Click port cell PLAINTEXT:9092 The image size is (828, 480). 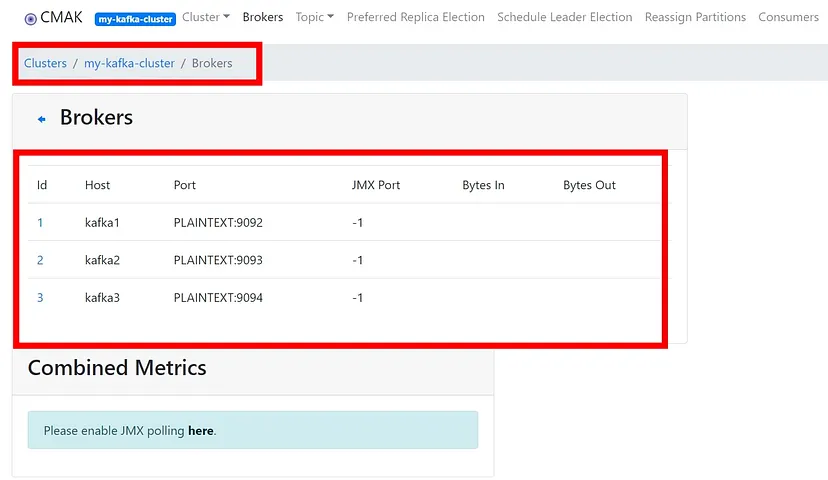click(x=218, y=223)
